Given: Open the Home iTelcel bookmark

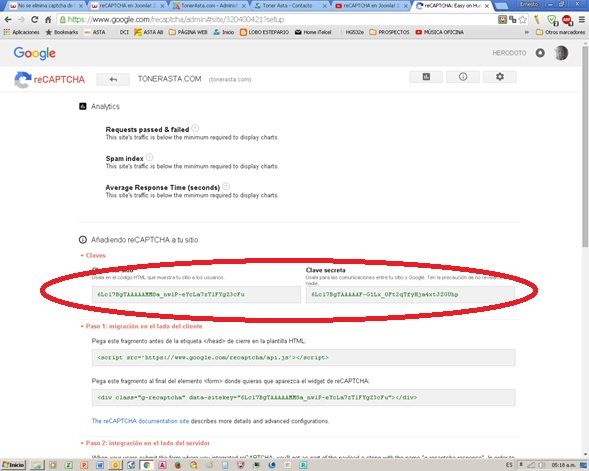Looking at the screenshot, I should point(313,32).
